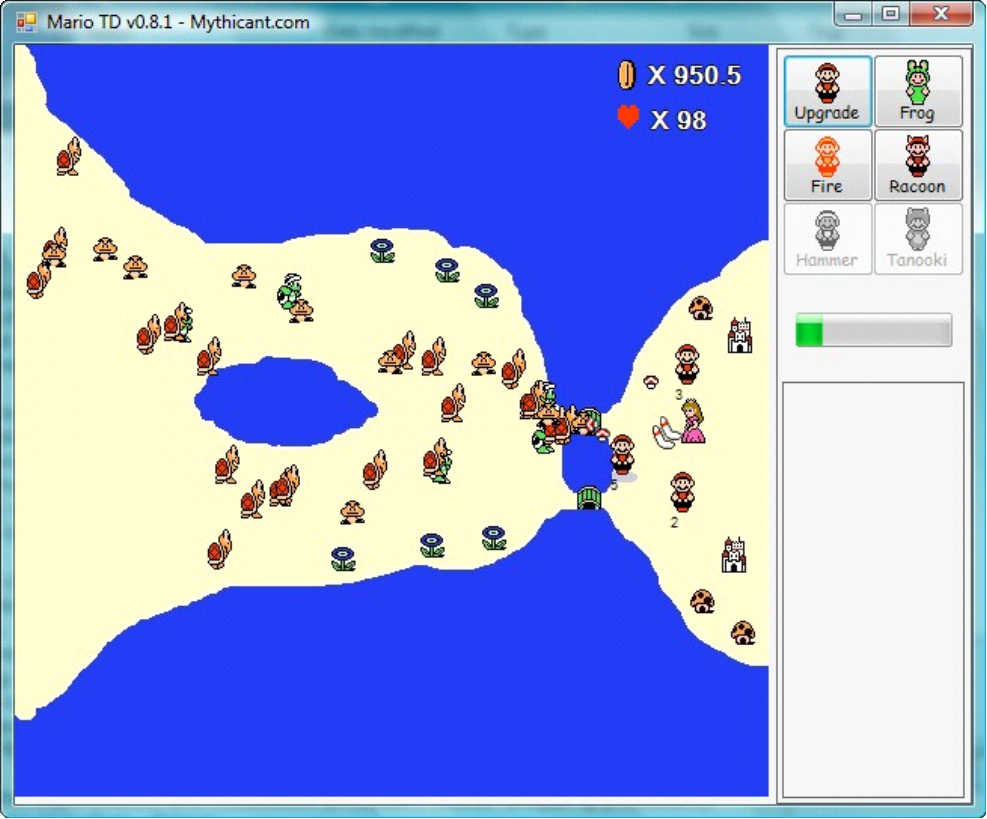987x819 pixels.
Task: Click the topmost red Koopa in the upper-left
Action: coord(69,156)
